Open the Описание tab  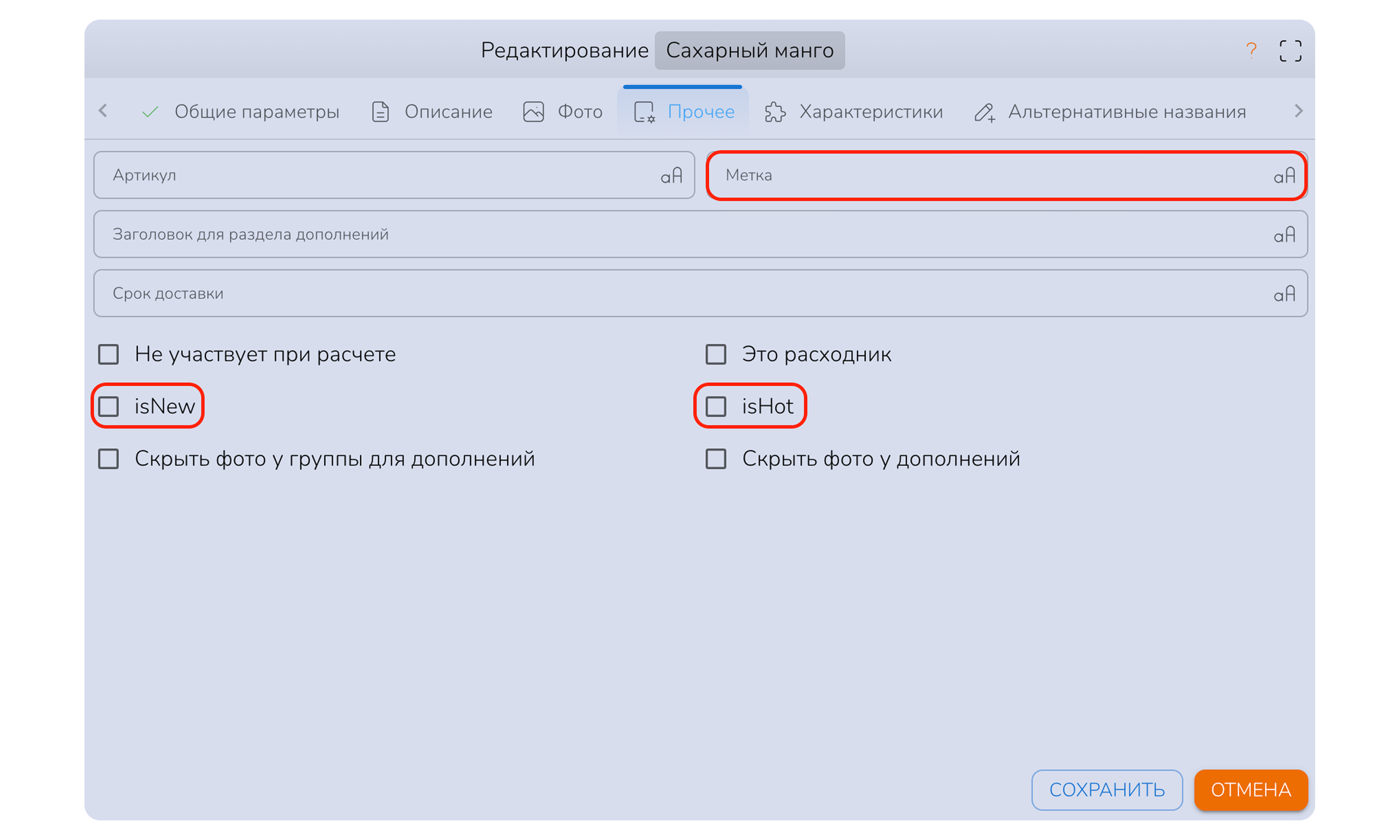click(x=432, y=112)
